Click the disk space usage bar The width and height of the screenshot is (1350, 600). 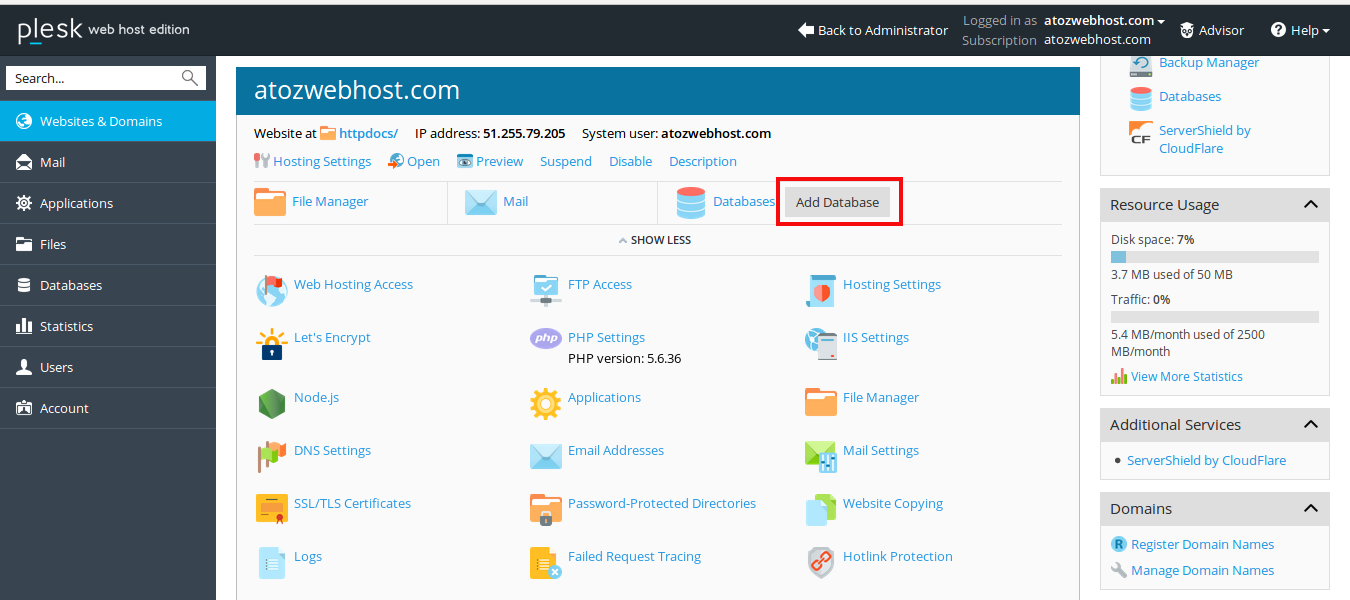(1215, 257)
